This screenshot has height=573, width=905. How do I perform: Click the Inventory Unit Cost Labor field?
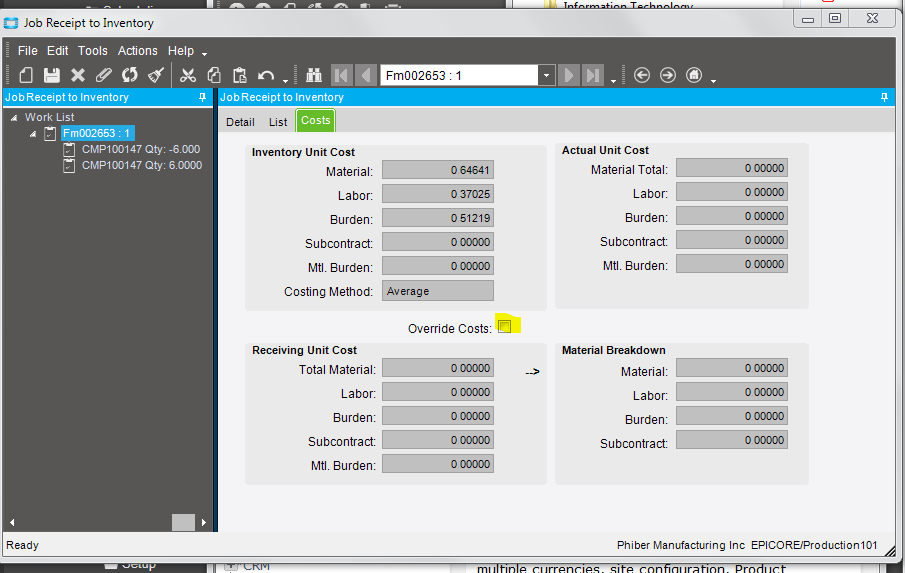click(437, 194)
